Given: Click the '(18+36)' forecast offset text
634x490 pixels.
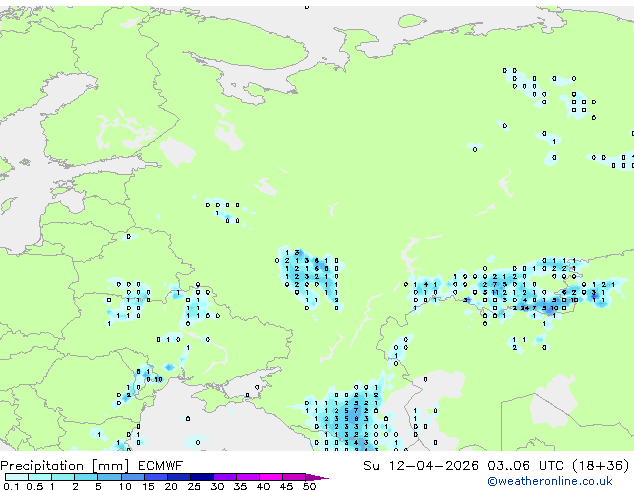Looking at the screenshot, I should tap(601, 466).
